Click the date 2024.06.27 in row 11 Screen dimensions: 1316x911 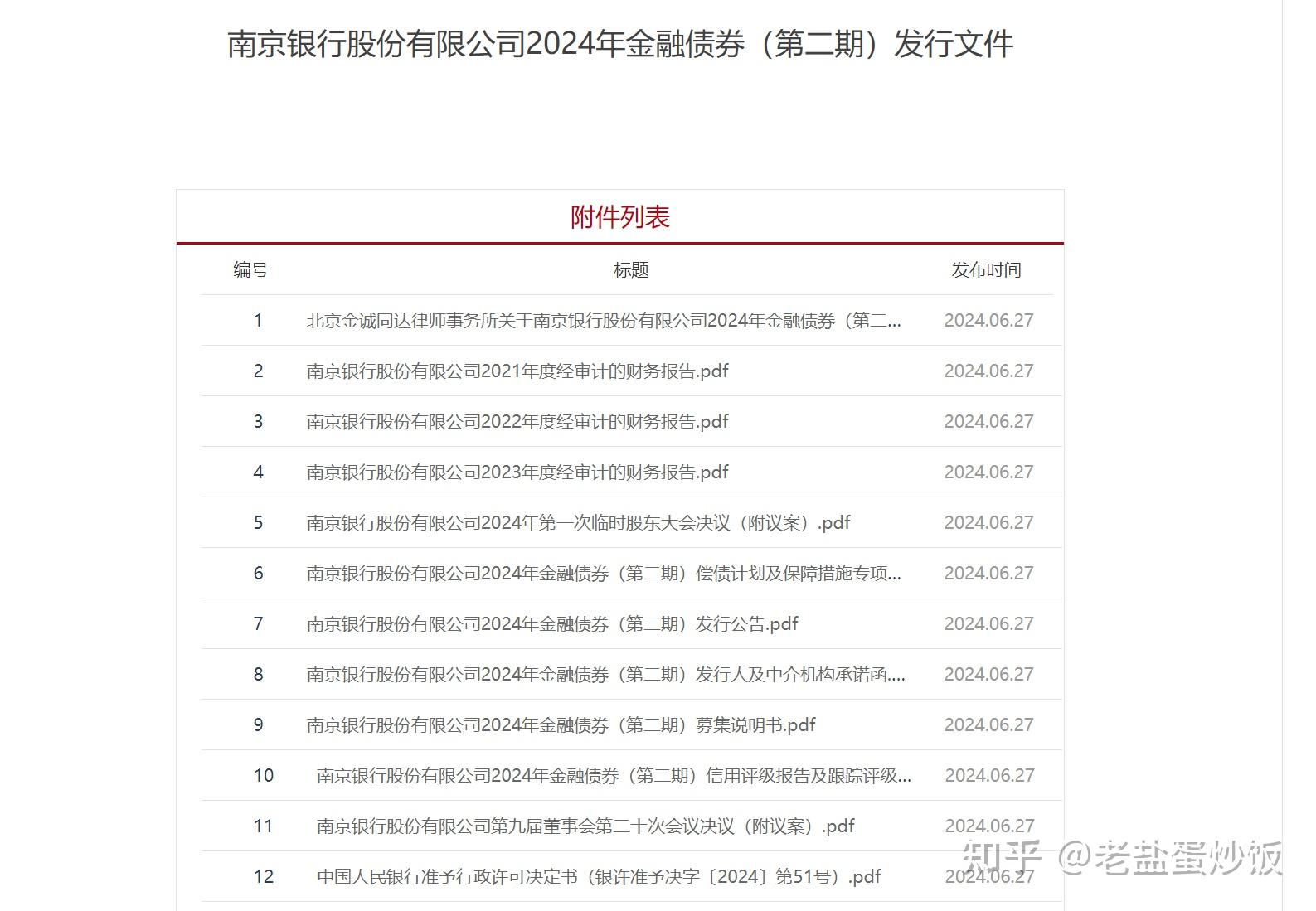tap(990, 826)
